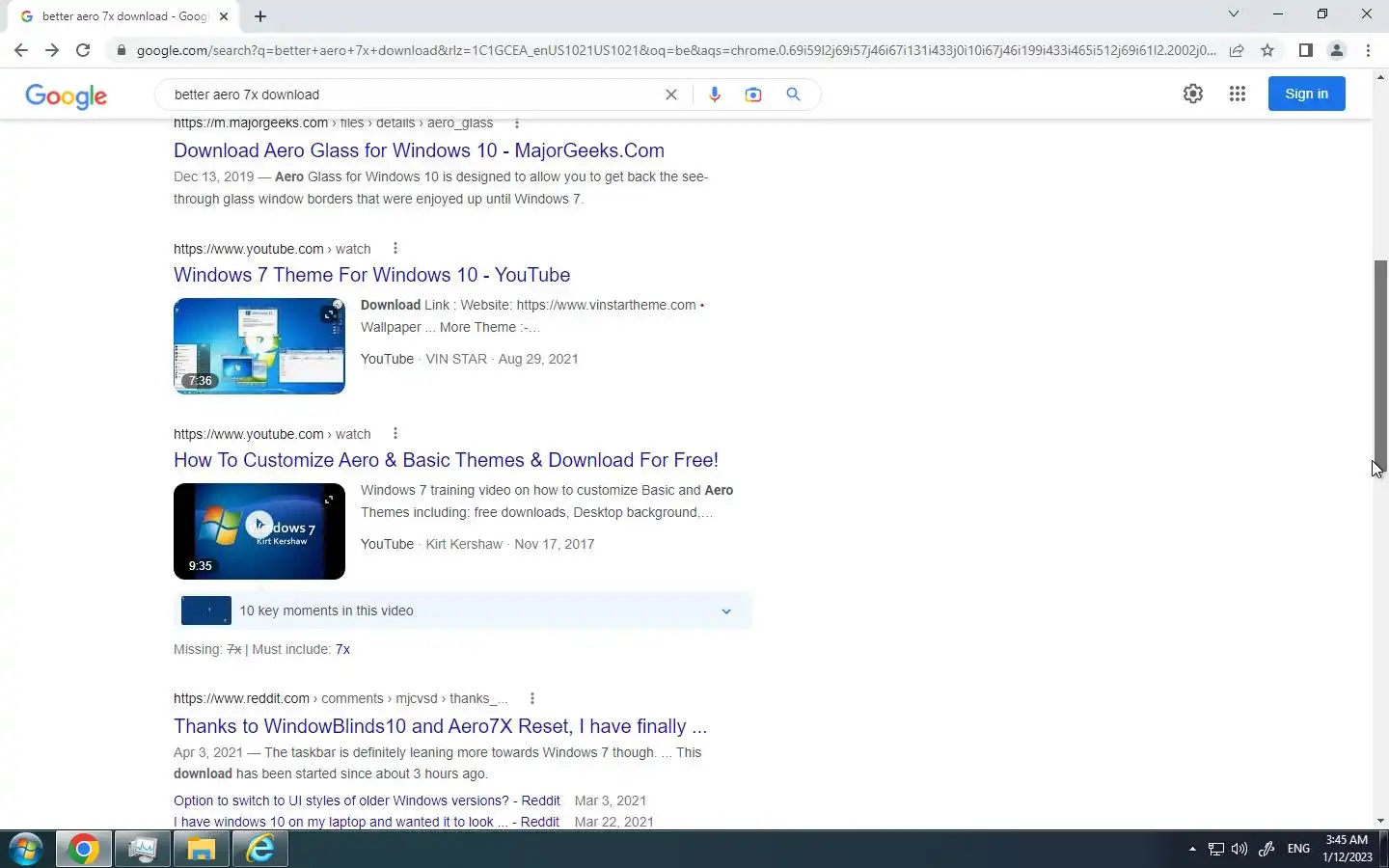This screenshot has height=868, width=1389.
Task: Clear the search query
Action: (671, 95)
